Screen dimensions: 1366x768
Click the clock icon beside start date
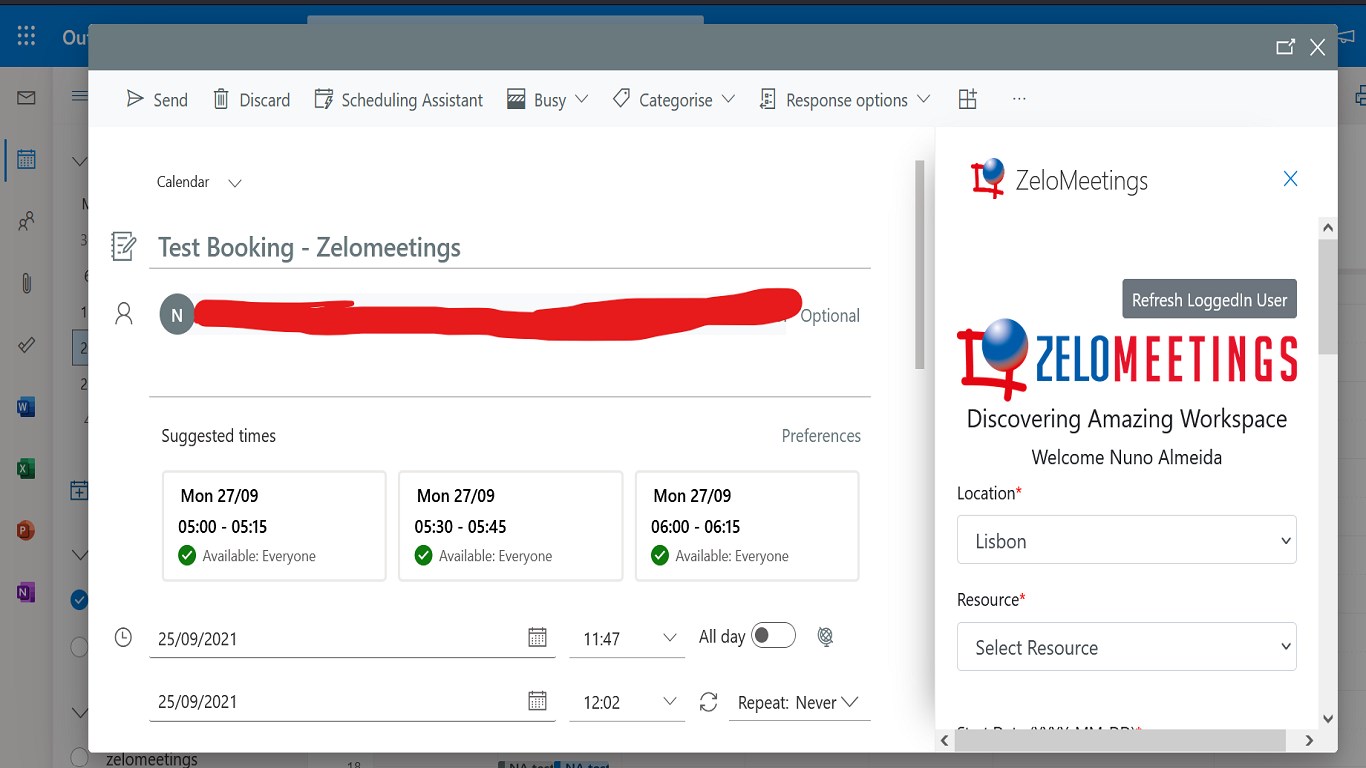pyautogui.click(x=123, y=637)
